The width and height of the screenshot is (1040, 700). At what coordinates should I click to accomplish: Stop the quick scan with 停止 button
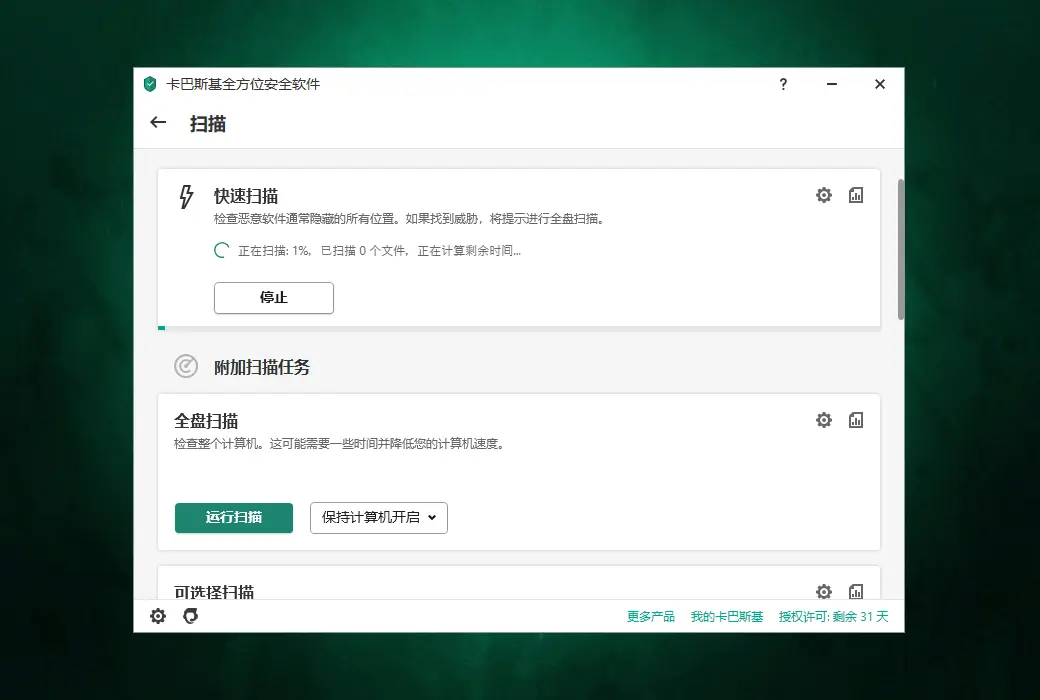[x=274, y=298]
